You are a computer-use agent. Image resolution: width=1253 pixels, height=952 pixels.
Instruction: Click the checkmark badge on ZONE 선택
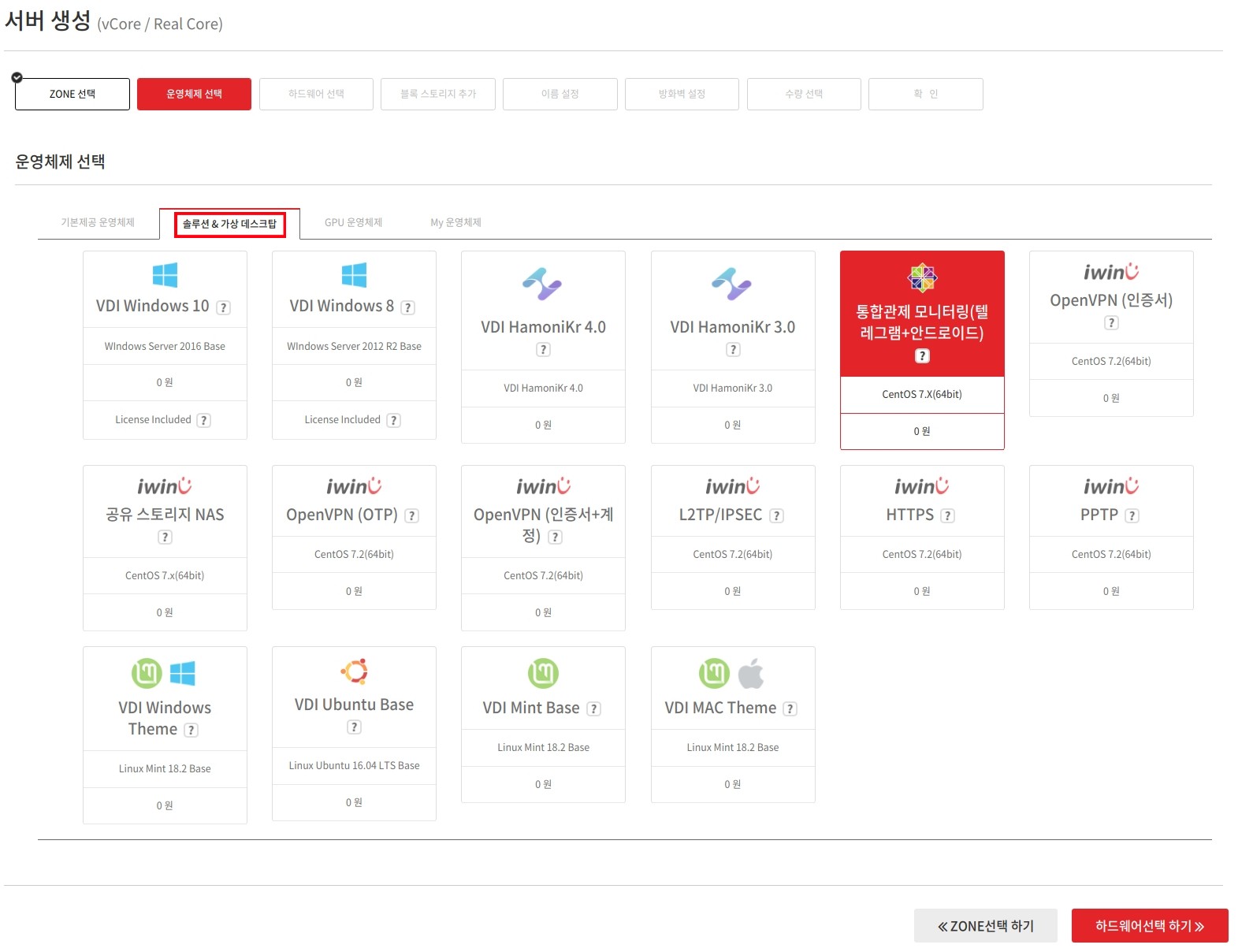pyautogui.click(x=17, y=77)
